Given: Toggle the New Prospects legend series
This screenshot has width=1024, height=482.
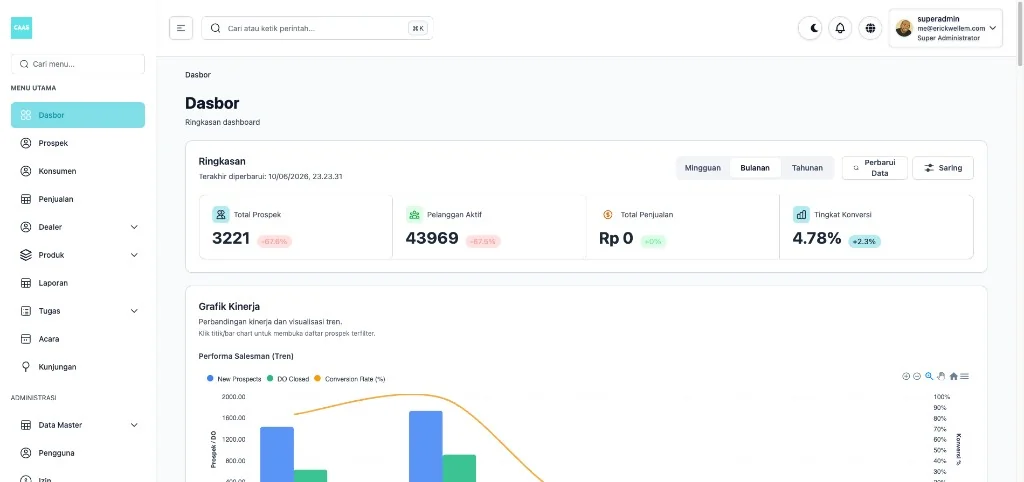Looking at the screenshot, I should coord(234,379).
